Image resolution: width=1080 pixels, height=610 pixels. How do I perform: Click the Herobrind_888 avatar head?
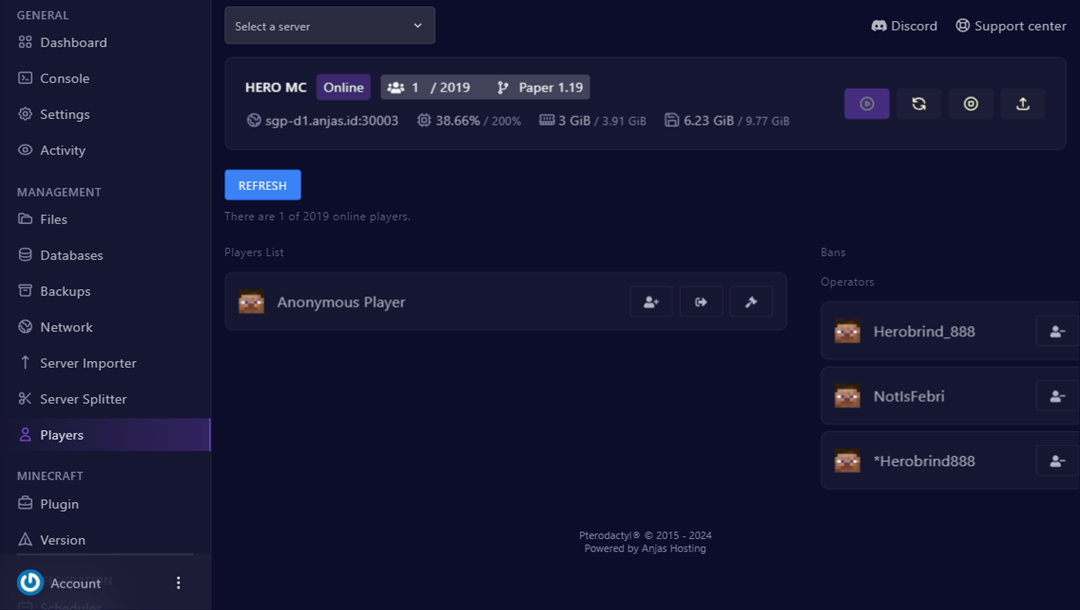[x=847, y=331]
